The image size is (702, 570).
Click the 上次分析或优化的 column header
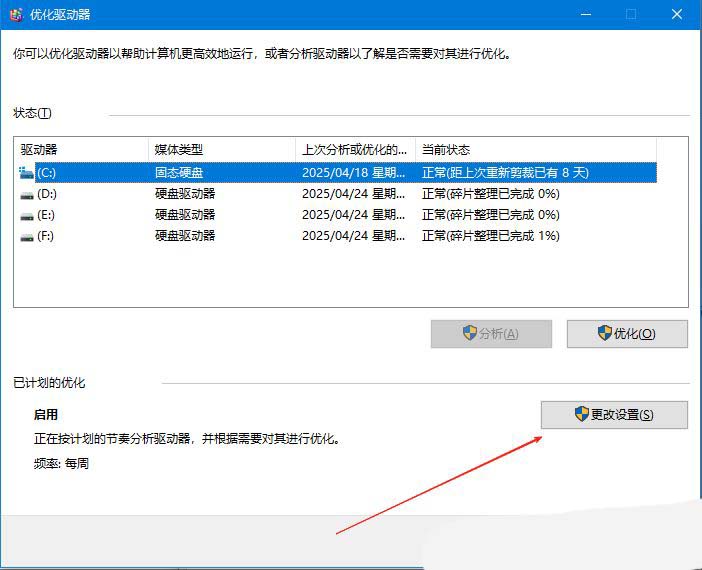coord(355,149)
